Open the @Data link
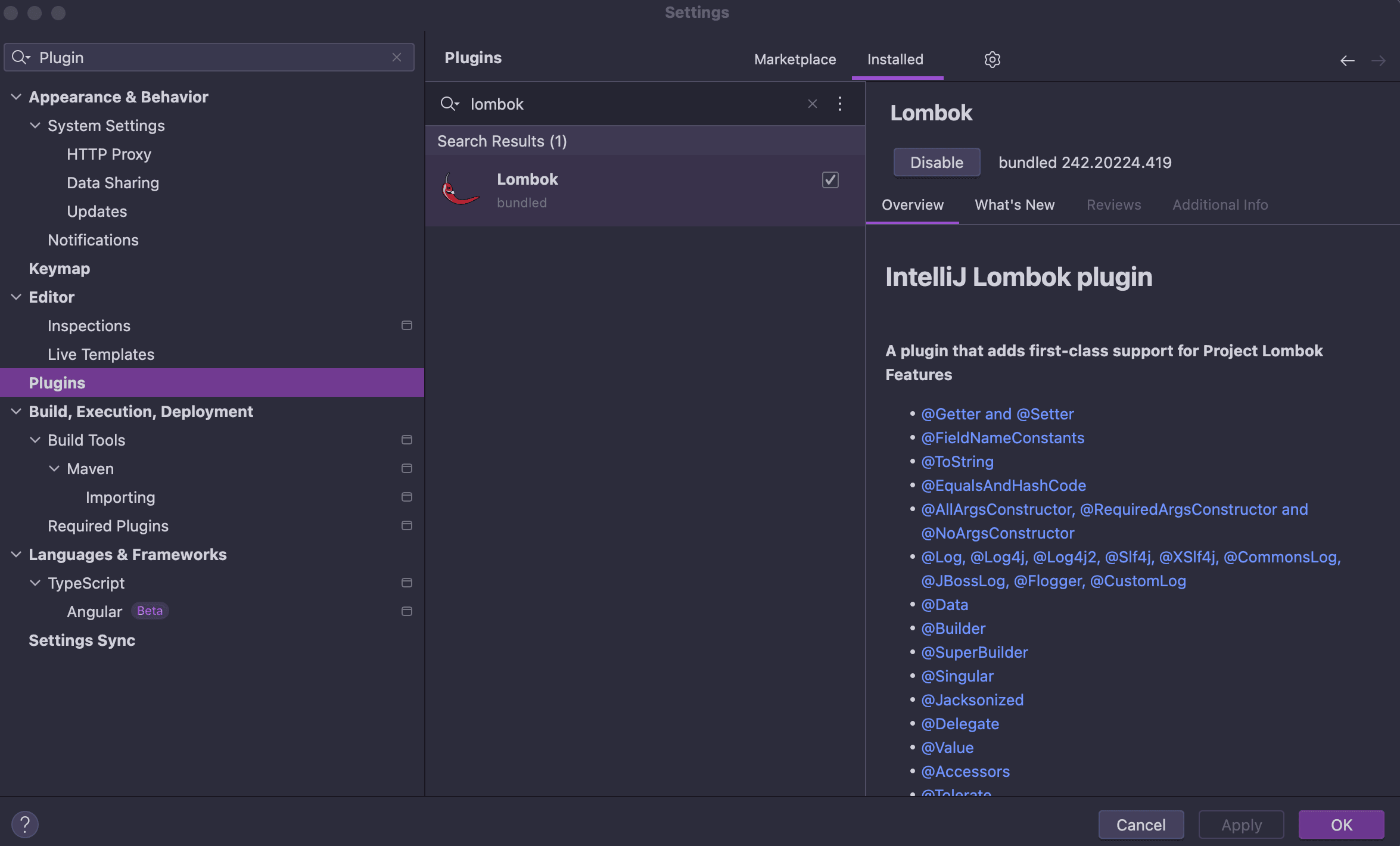This screenshot has width=1400, height=846. coord(944,604)
